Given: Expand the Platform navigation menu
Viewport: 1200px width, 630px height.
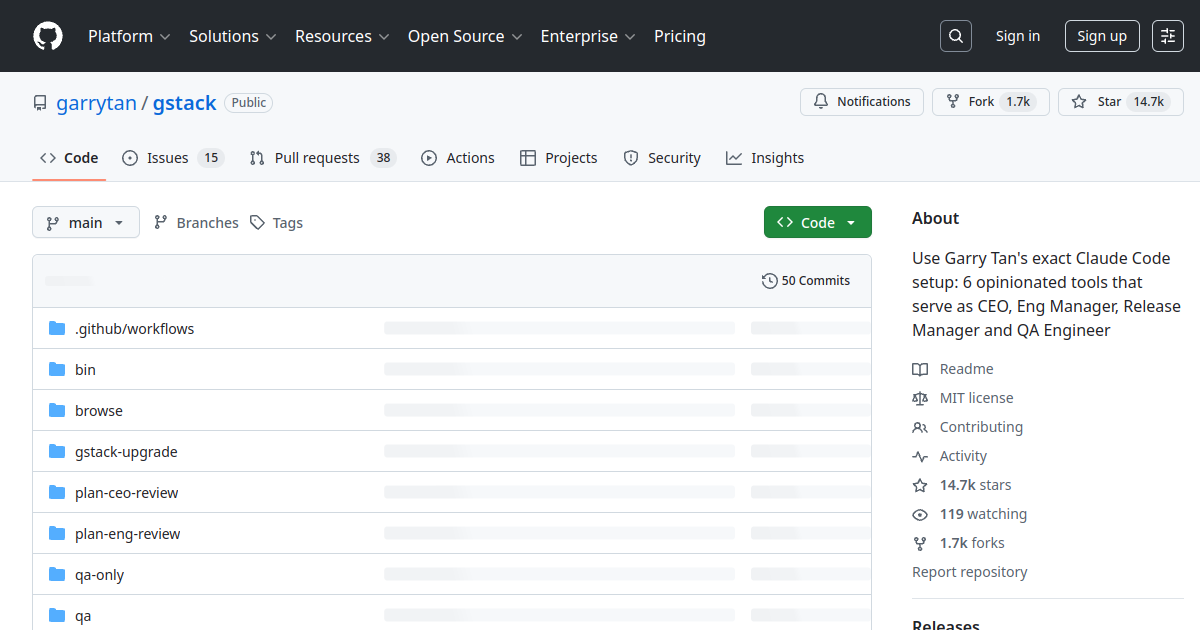Looking at the screenshot, I should click(129, 36).
